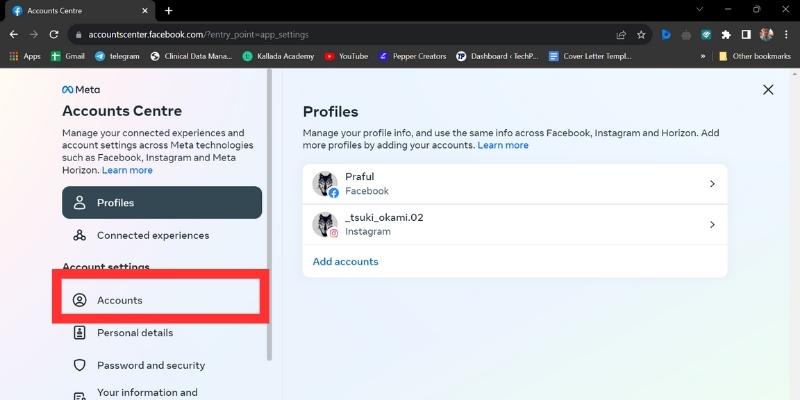This screenshot has width=800, height=400.
Task: Open the YouTube bookmark
Action: 346,56
